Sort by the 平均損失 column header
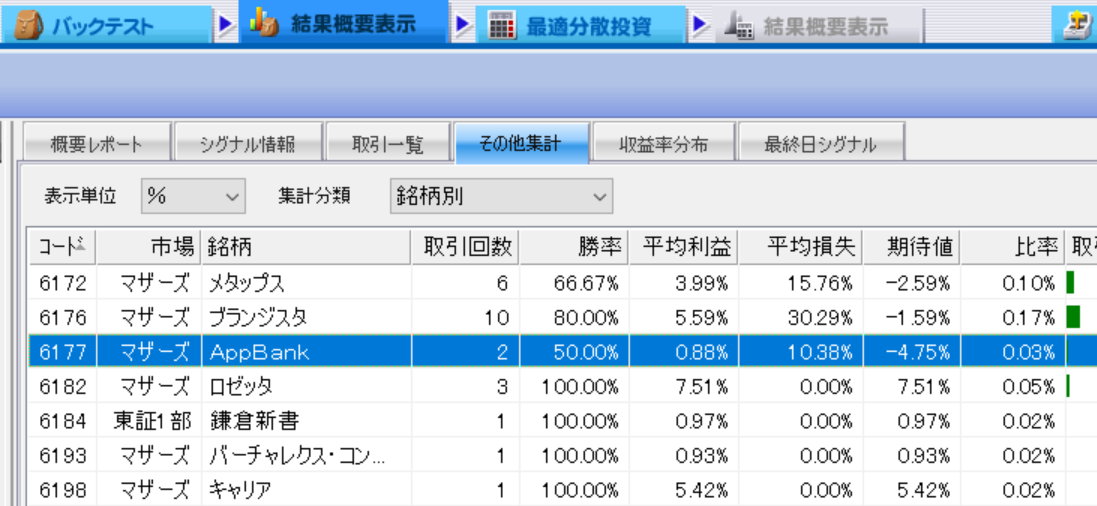The height and width of the screenshot is (506, 1097). pos(800,246)
